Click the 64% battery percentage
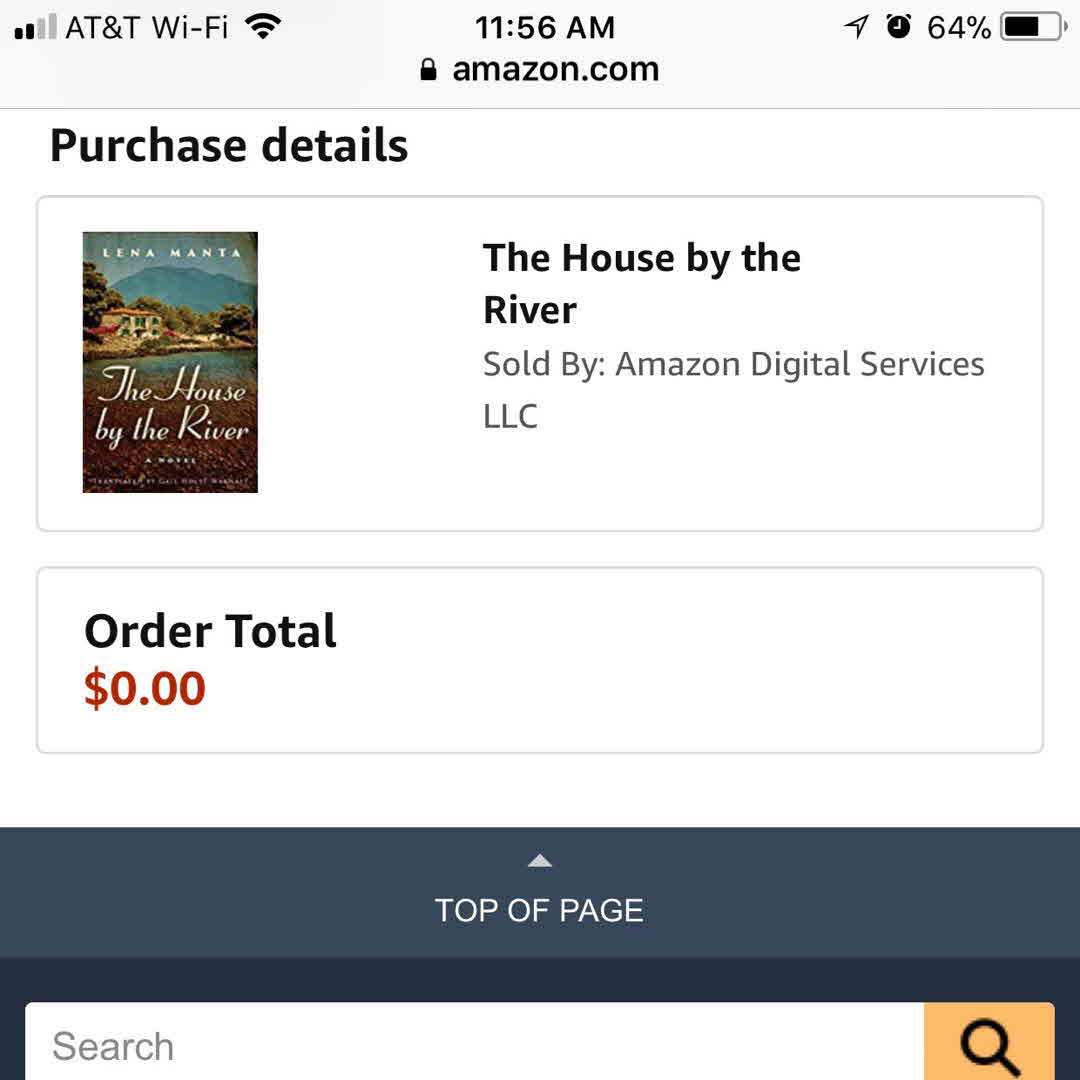 pos(958,27)
